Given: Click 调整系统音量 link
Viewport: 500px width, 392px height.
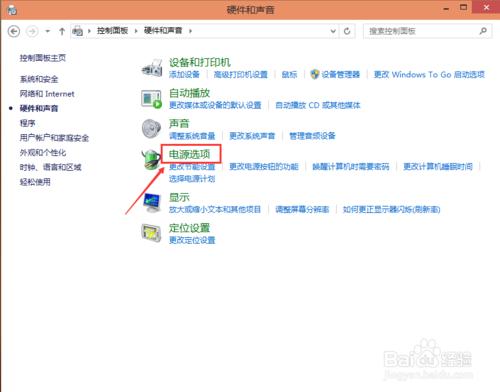Looking at the screenshot, I should coord(192,136).
